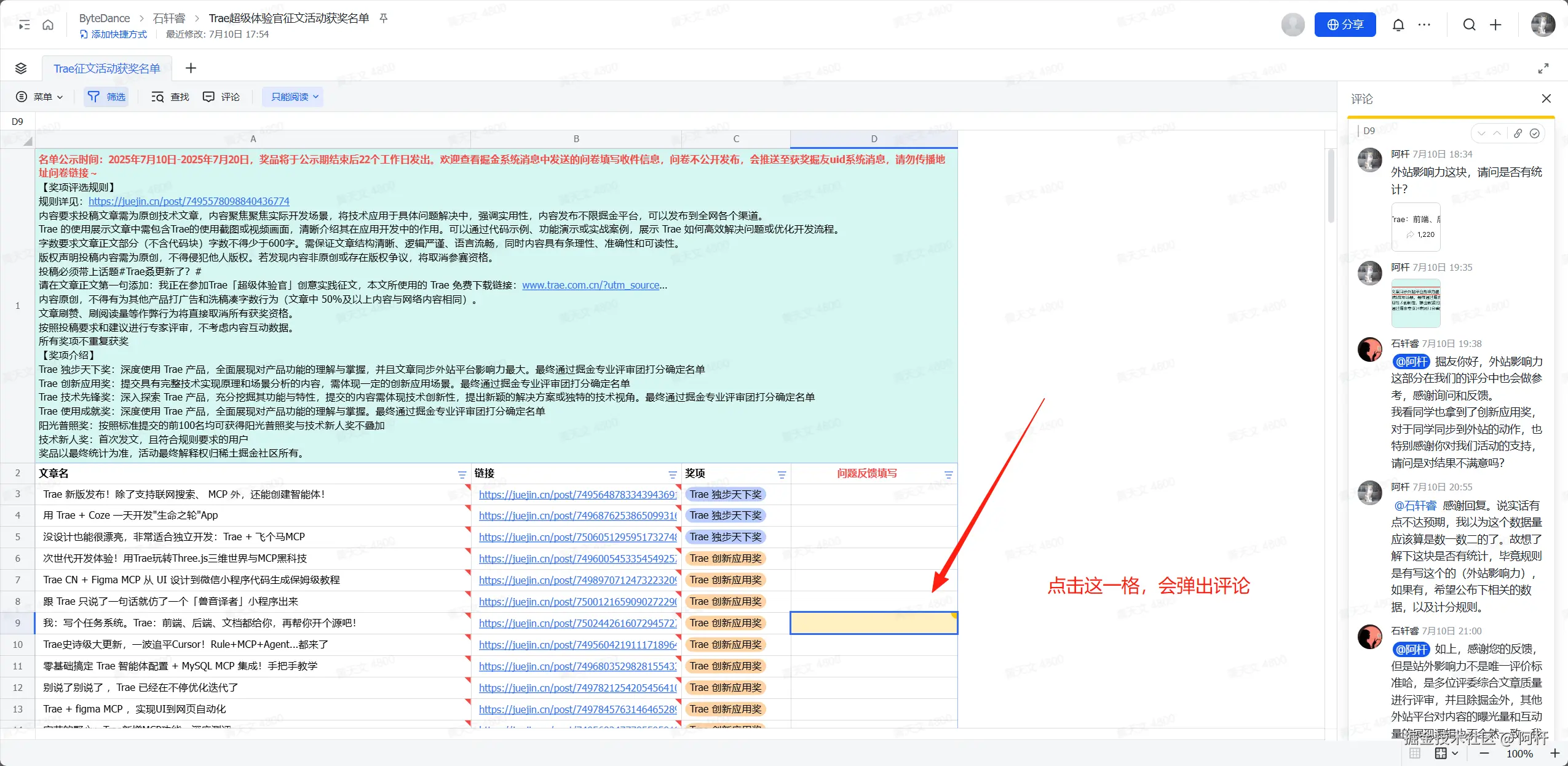Click zoom in plus at bottom right
The height and width of the screenshot is (766, 1568).
pos(1554,753)
